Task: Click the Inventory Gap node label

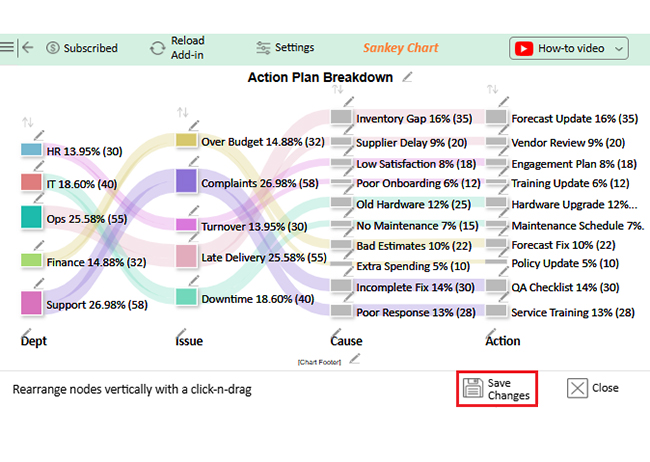Action: (414, 119)
